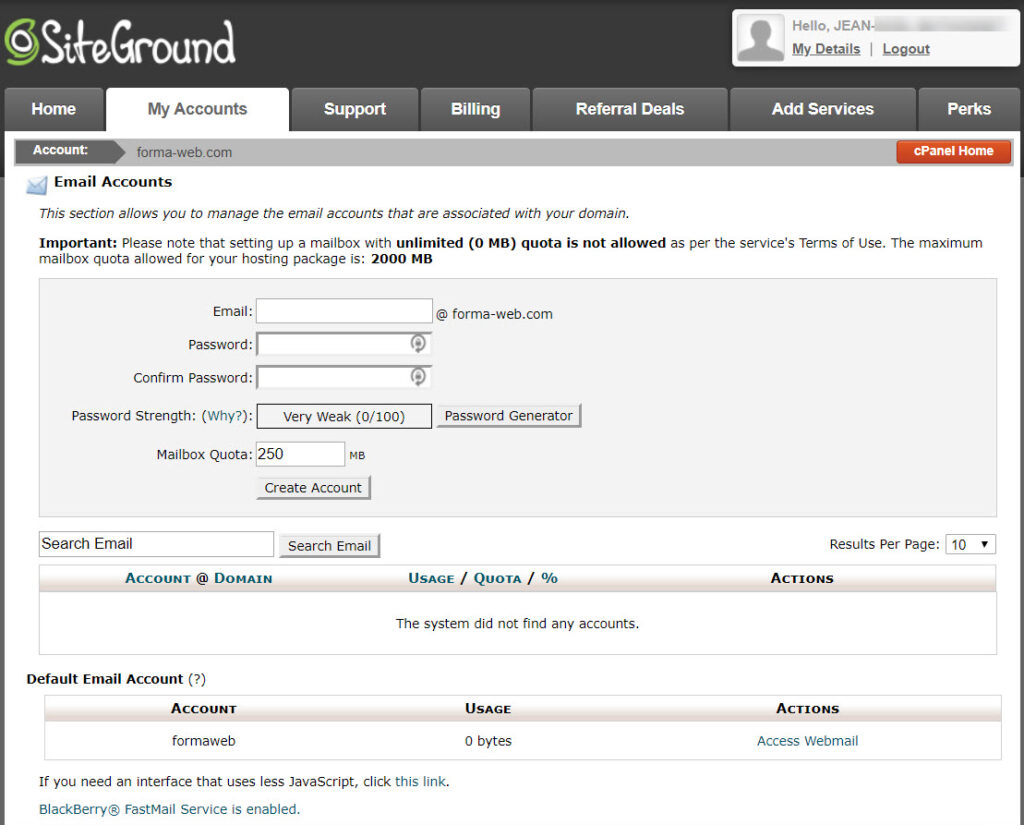Viewport: 1024px width, 825px height.
Task: Click 'this link' for less JavaScript
Action: click(x=421, y=781)
